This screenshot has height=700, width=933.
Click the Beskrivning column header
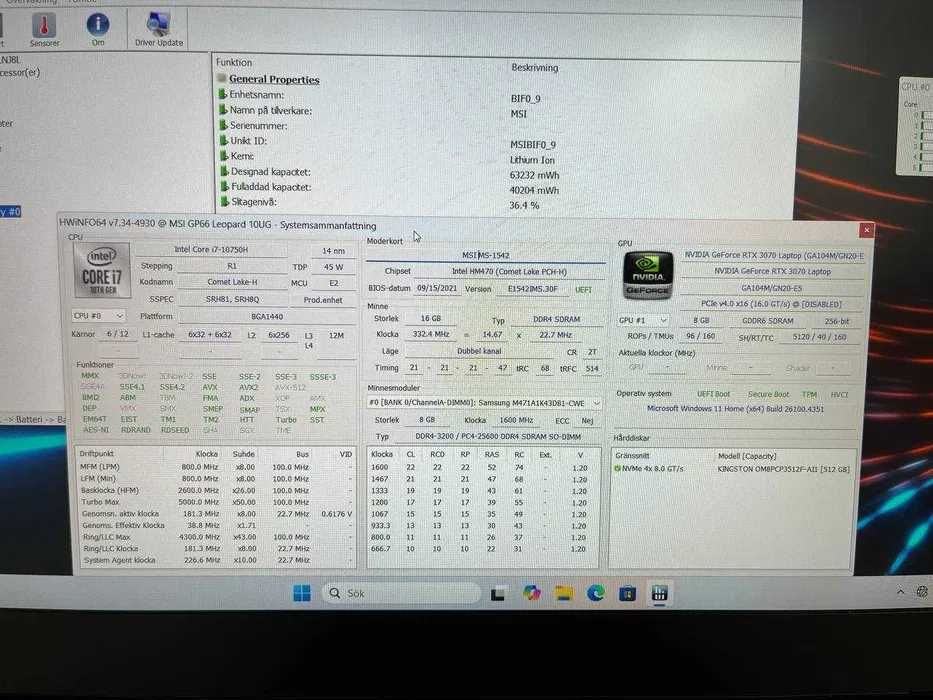click(x=534, y=68)
